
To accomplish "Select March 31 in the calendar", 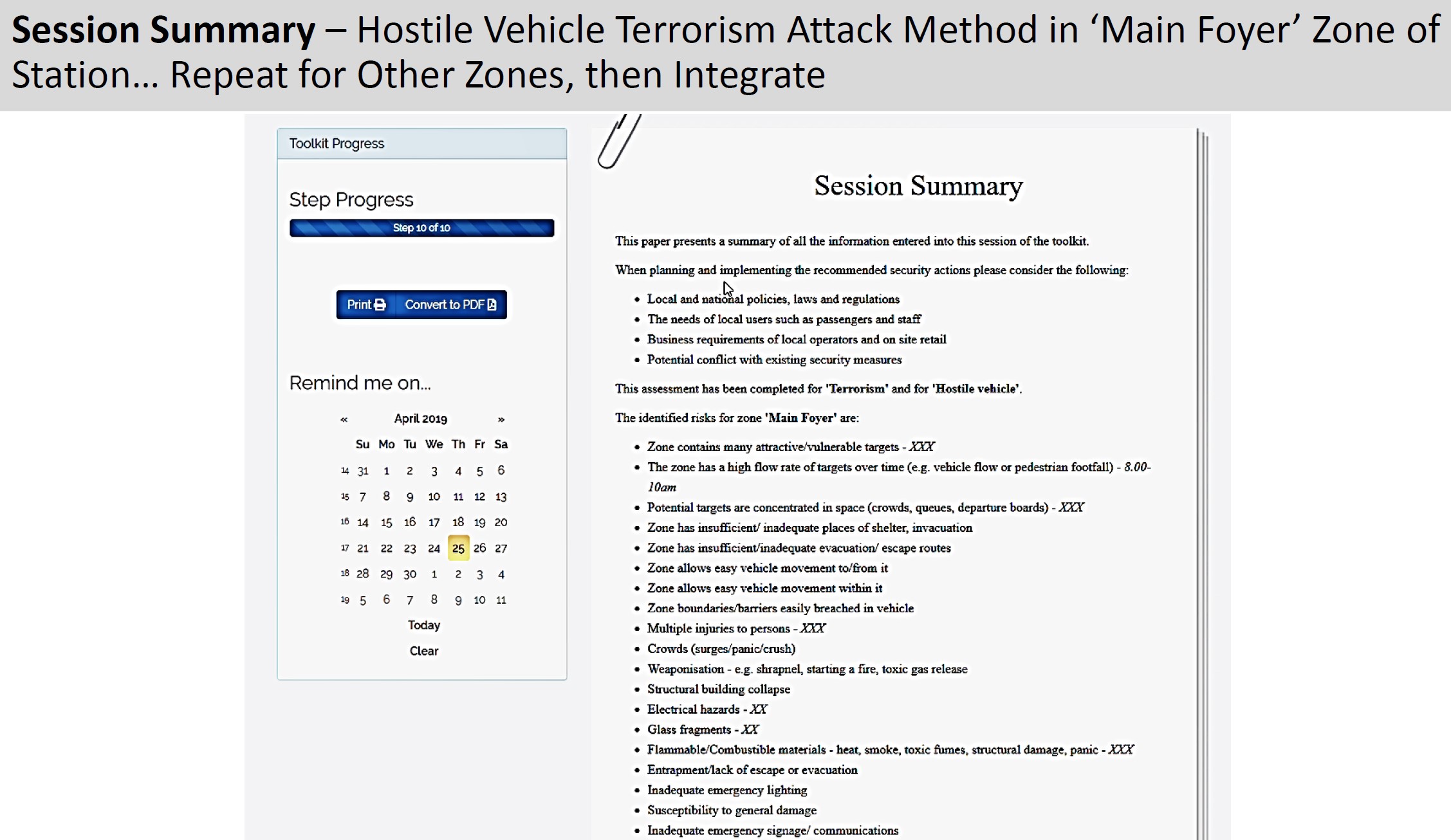I will 363,471.
